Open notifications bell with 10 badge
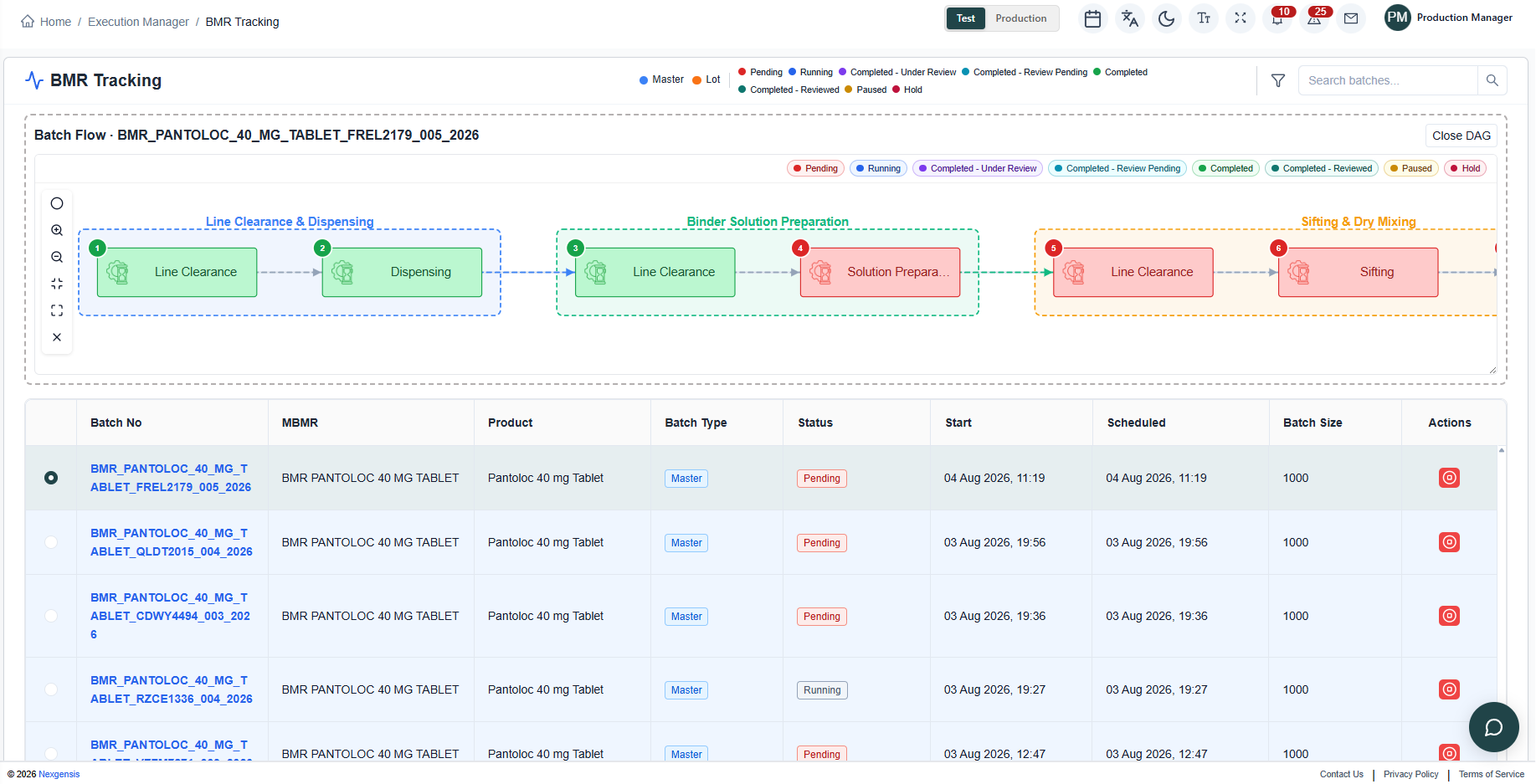The width and height of the screenshot is (1536, 784). [1277, 18]
